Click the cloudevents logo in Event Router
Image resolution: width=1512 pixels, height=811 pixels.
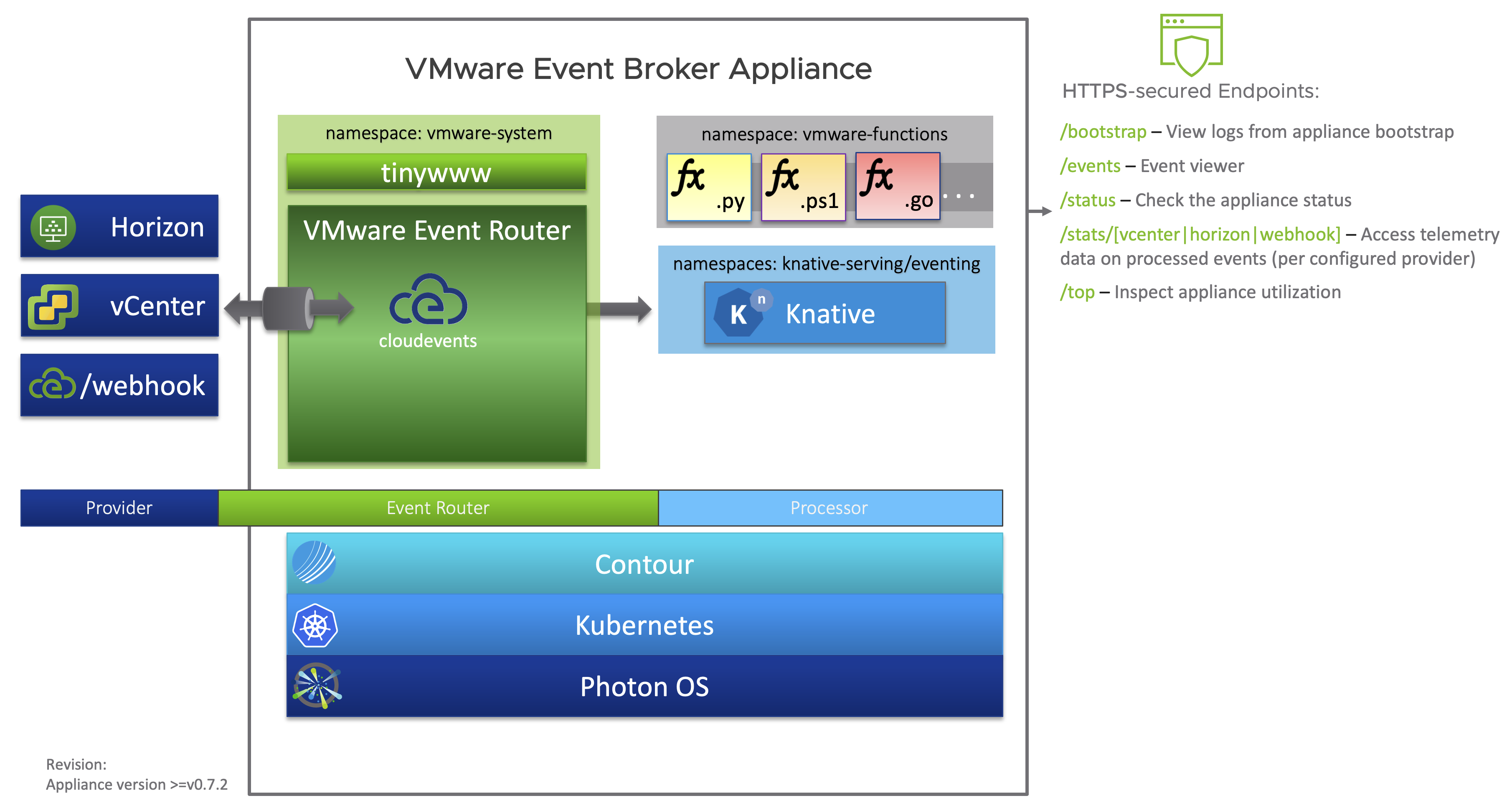pyautogui.click(x=428, y=300)
